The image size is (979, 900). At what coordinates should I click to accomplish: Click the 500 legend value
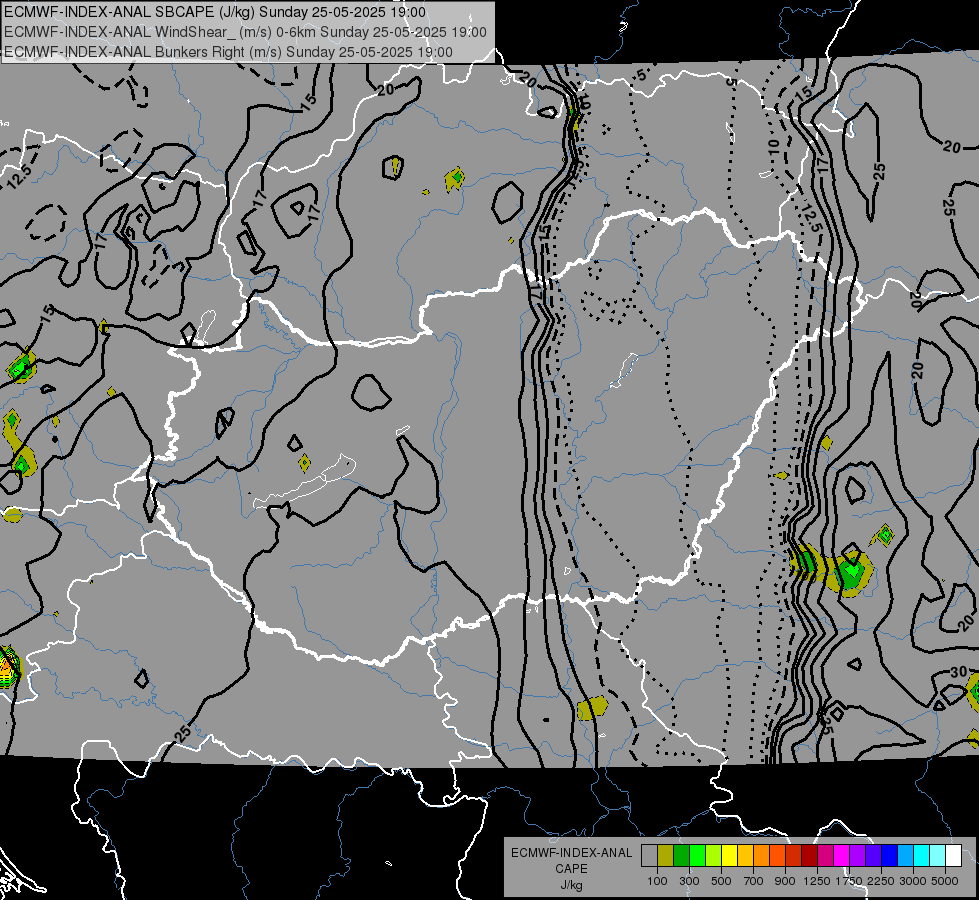coord(721,881)
